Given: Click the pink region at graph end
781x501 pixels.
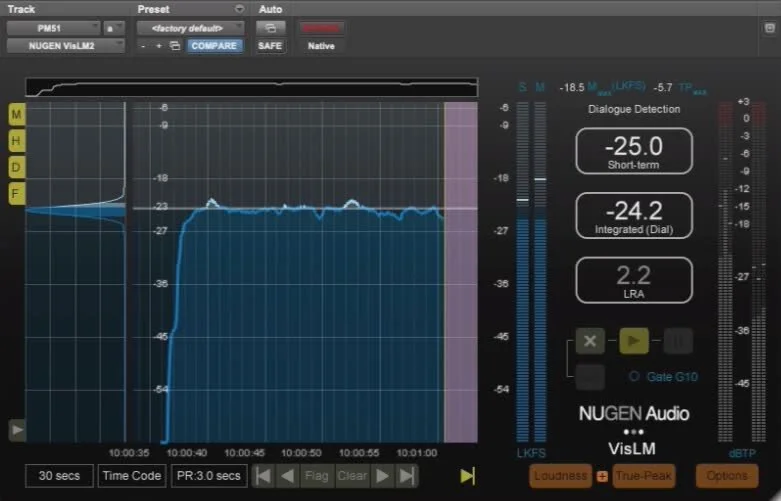Looking at the screenshot, I should tap(461, 272).
